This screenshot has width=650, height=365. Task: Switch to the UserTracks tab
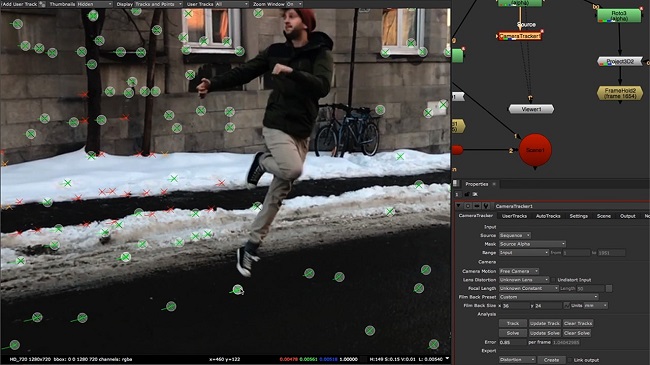(514, 216)
